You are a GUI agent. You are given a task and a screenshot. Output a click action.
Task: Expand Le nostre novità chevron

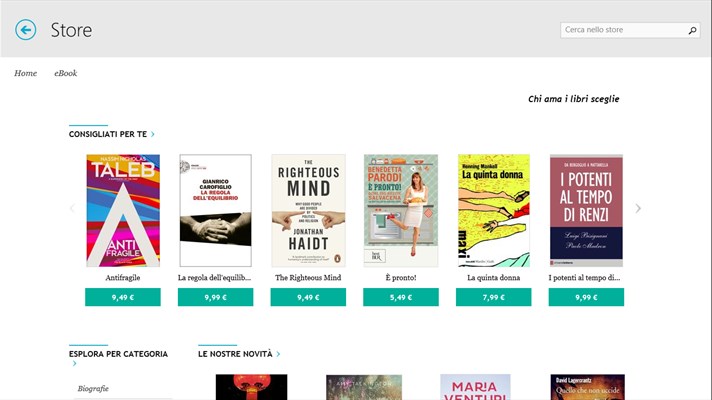tap(278, 354)
